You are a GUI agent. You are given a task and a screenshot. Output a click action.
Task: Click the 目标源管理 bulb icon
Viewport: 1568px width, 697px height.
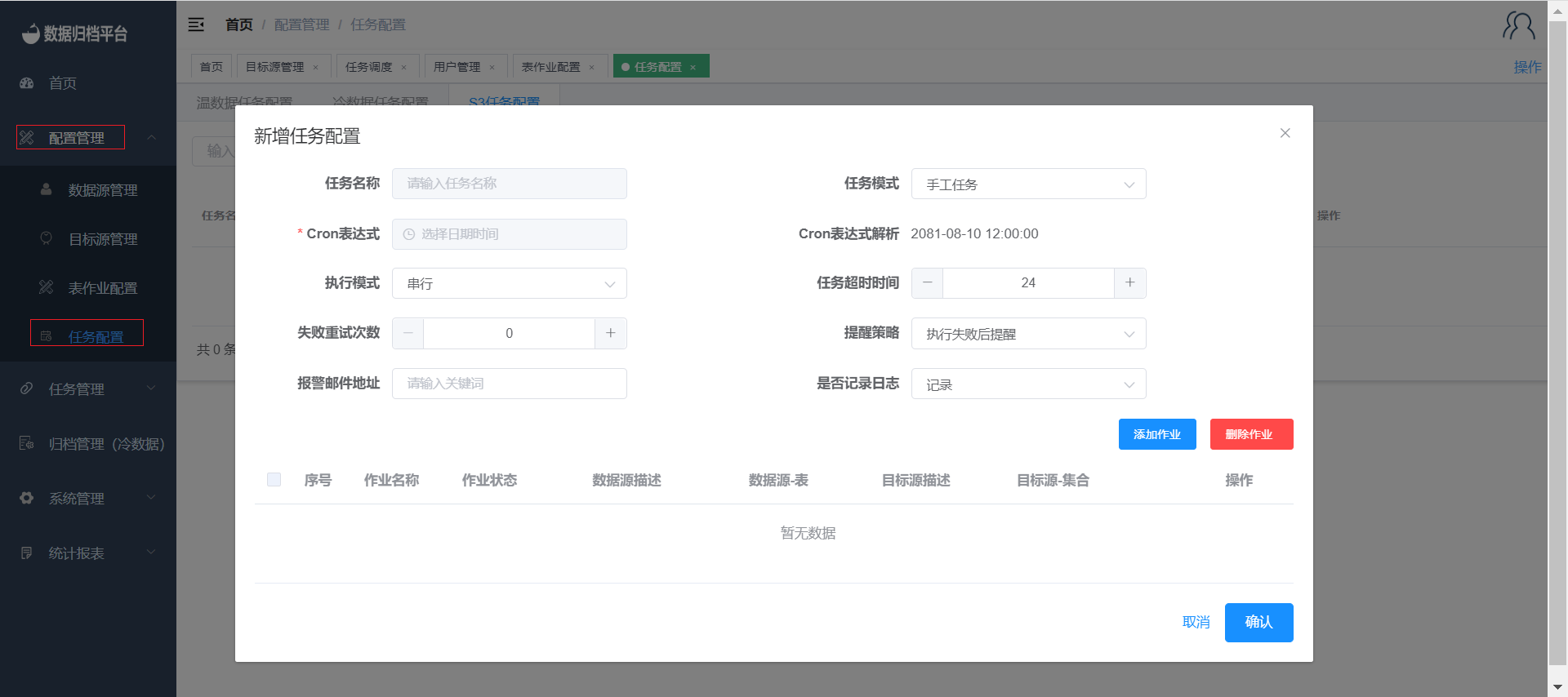coord(47,238)
